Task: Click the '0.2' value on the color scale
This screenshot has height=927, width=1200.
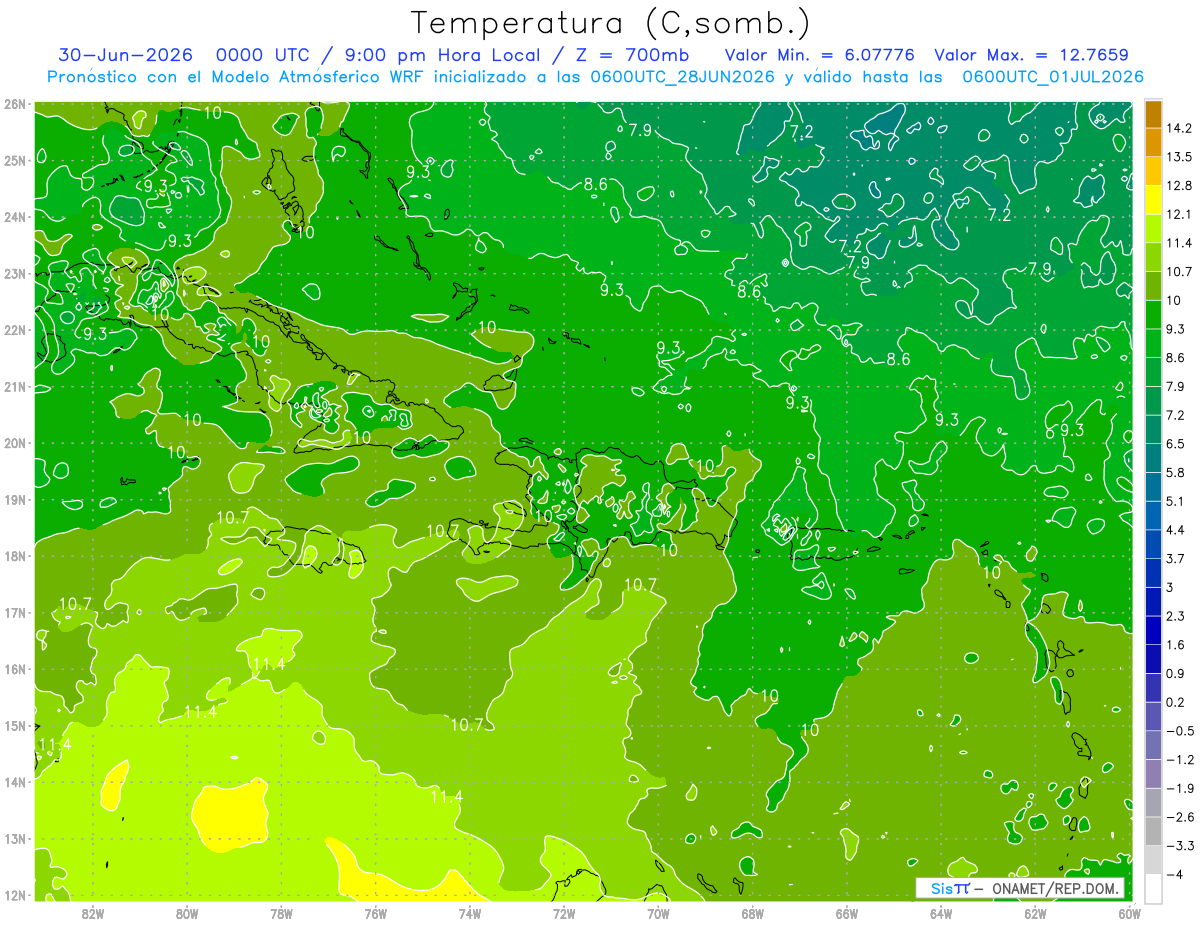Action: (1177, 702)
